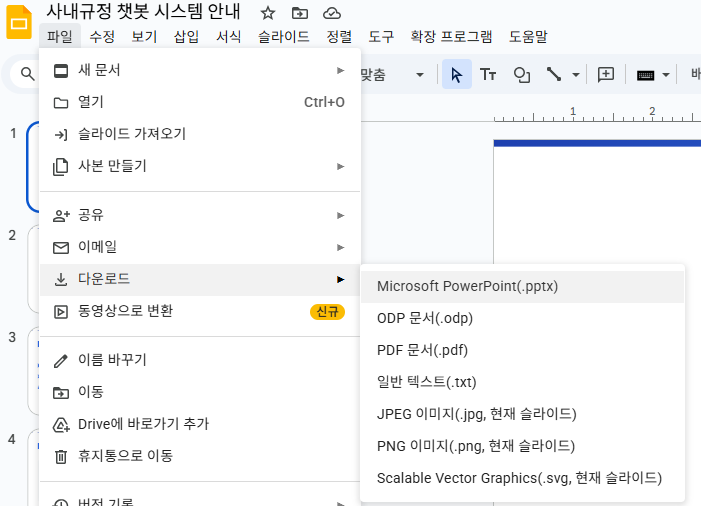Open the 도움말 menu
This screenshot has width=701, height=506.
pyautogui.click(x=528, y=36)
